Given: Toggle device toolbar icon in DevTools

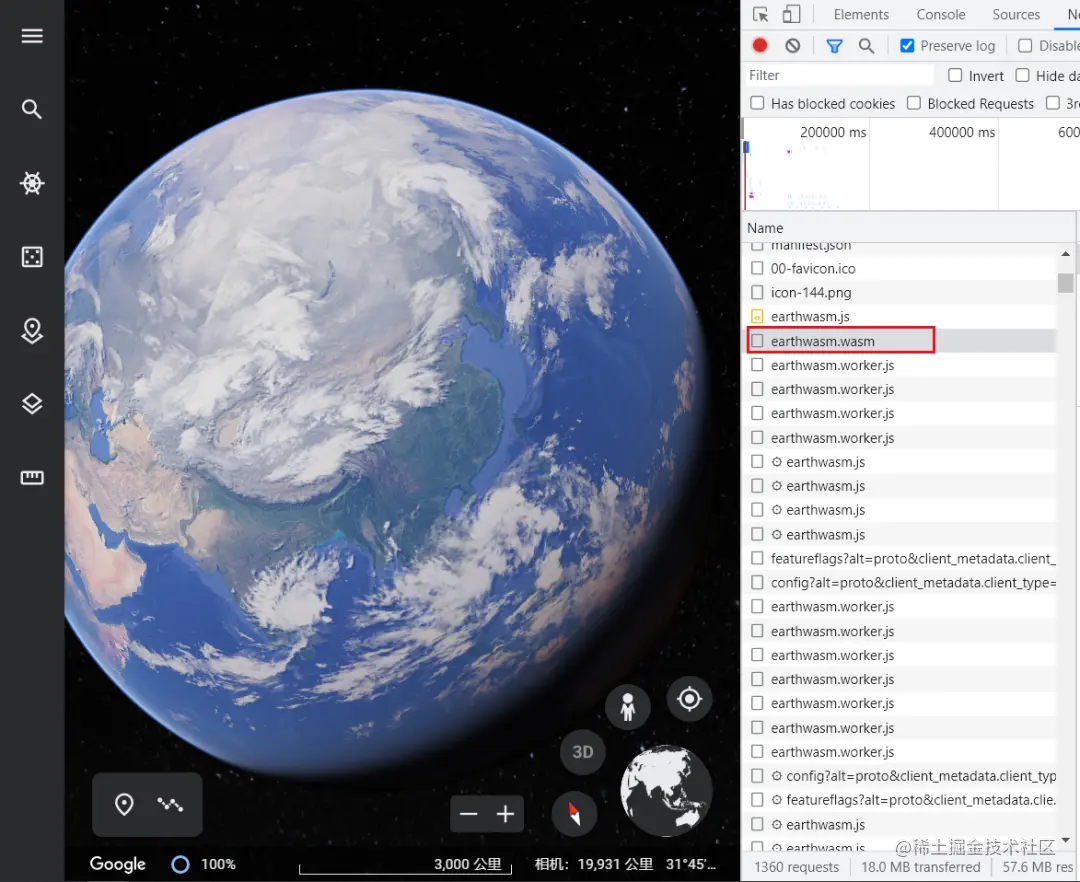Looking at the screenshot, I should pos(791,14).
